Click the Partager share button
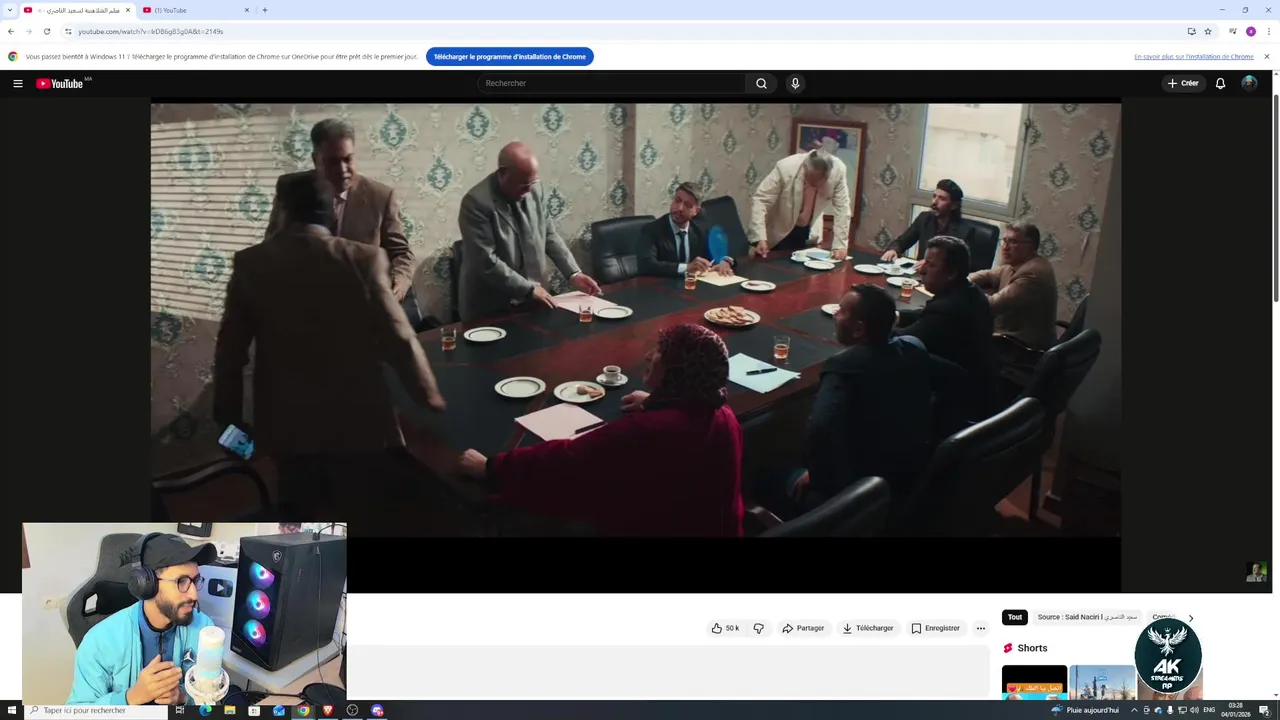 (x=803, y=628)
